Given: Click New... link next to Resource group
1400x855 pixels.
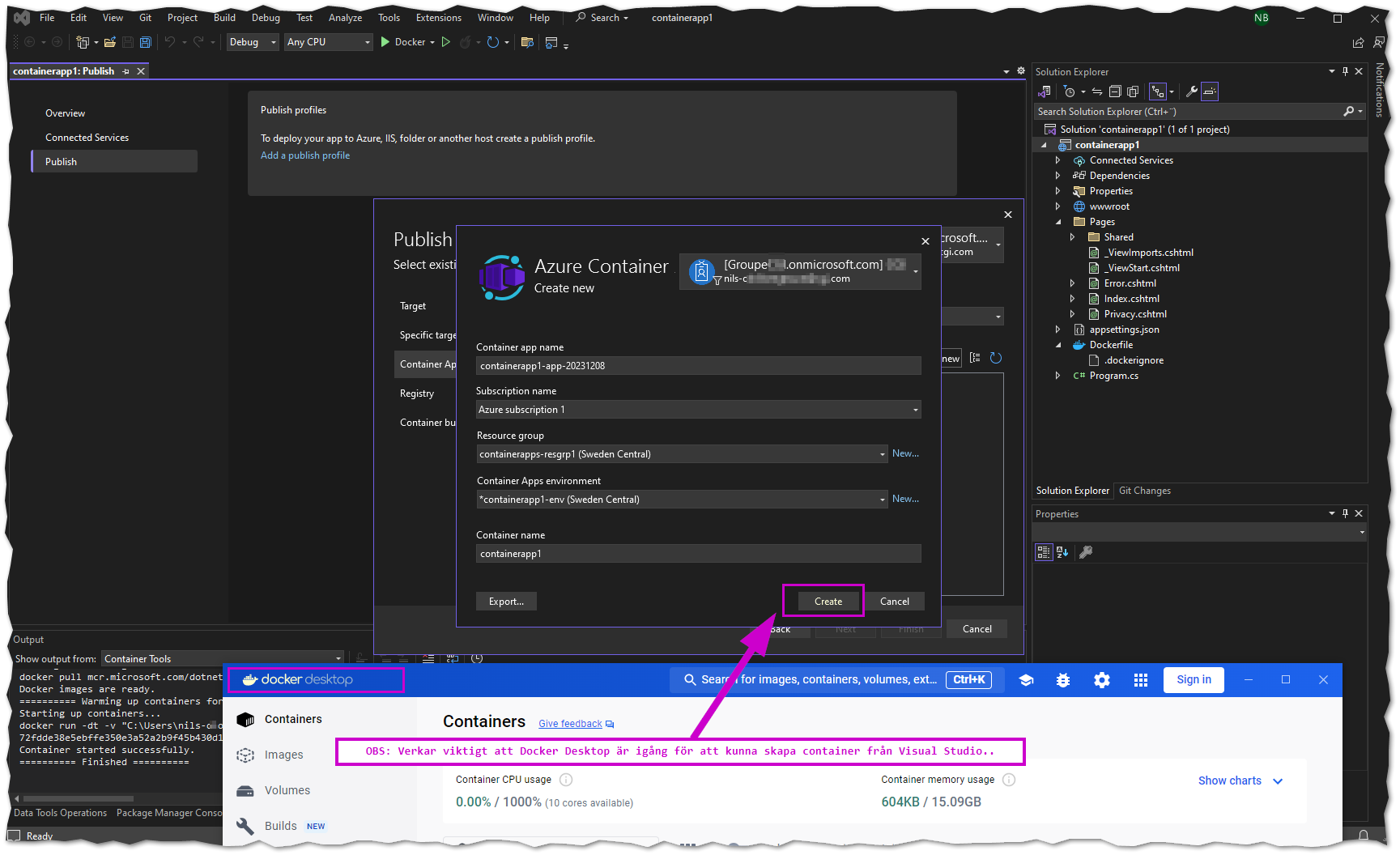Looking at the screenshot, I should [x=905, y=453].
